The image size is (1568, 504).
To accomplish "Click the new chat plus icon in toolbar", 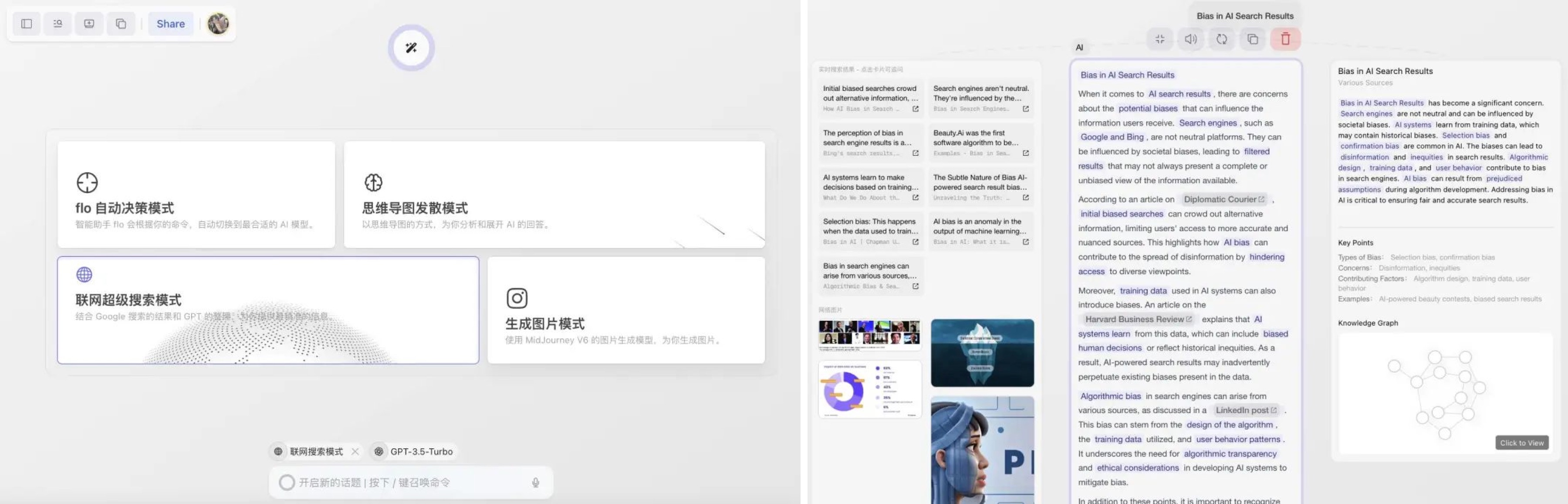I will click(89, 24).
